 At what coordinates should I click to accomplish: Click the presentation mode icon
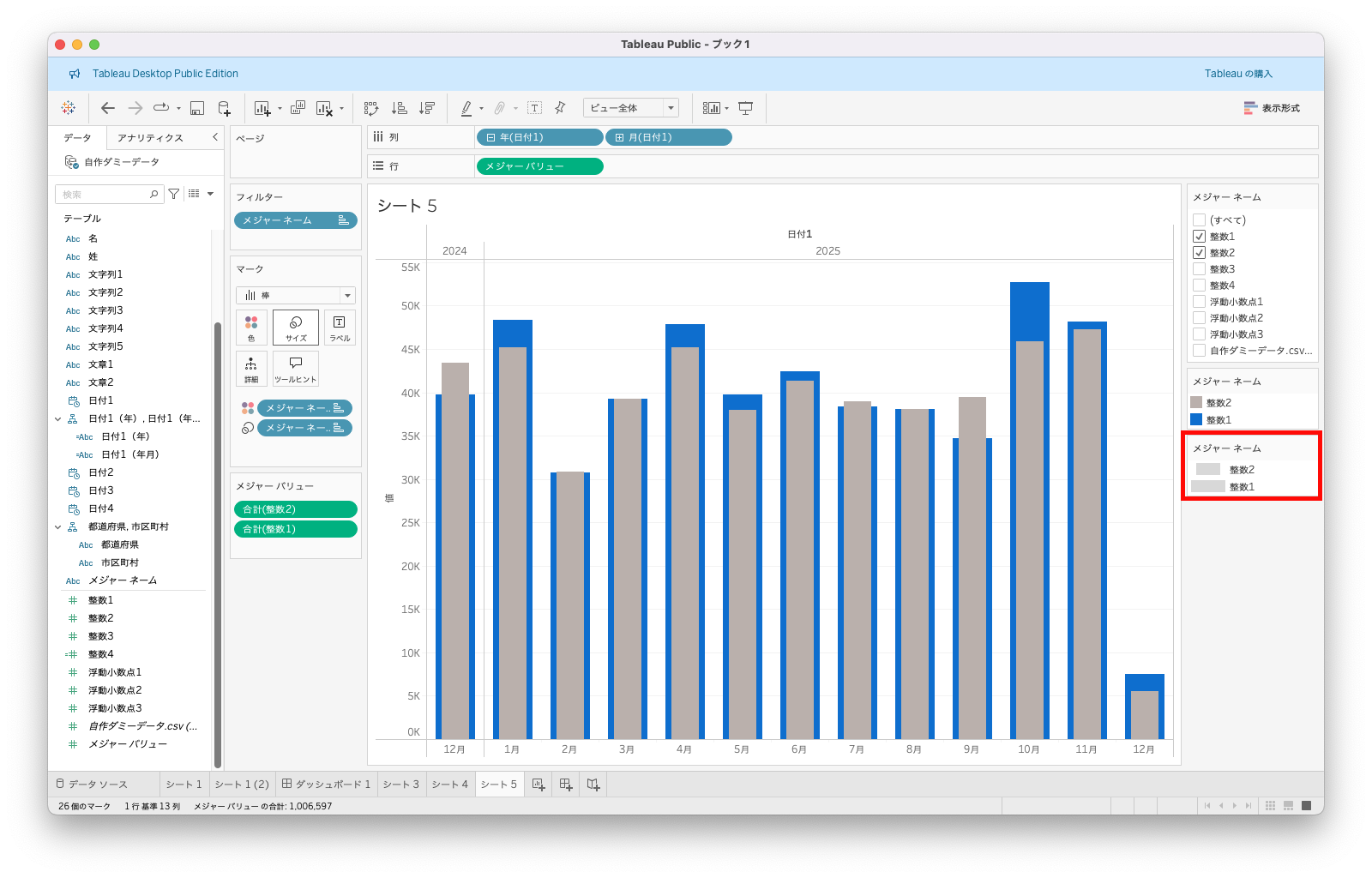tap(746, 108)
